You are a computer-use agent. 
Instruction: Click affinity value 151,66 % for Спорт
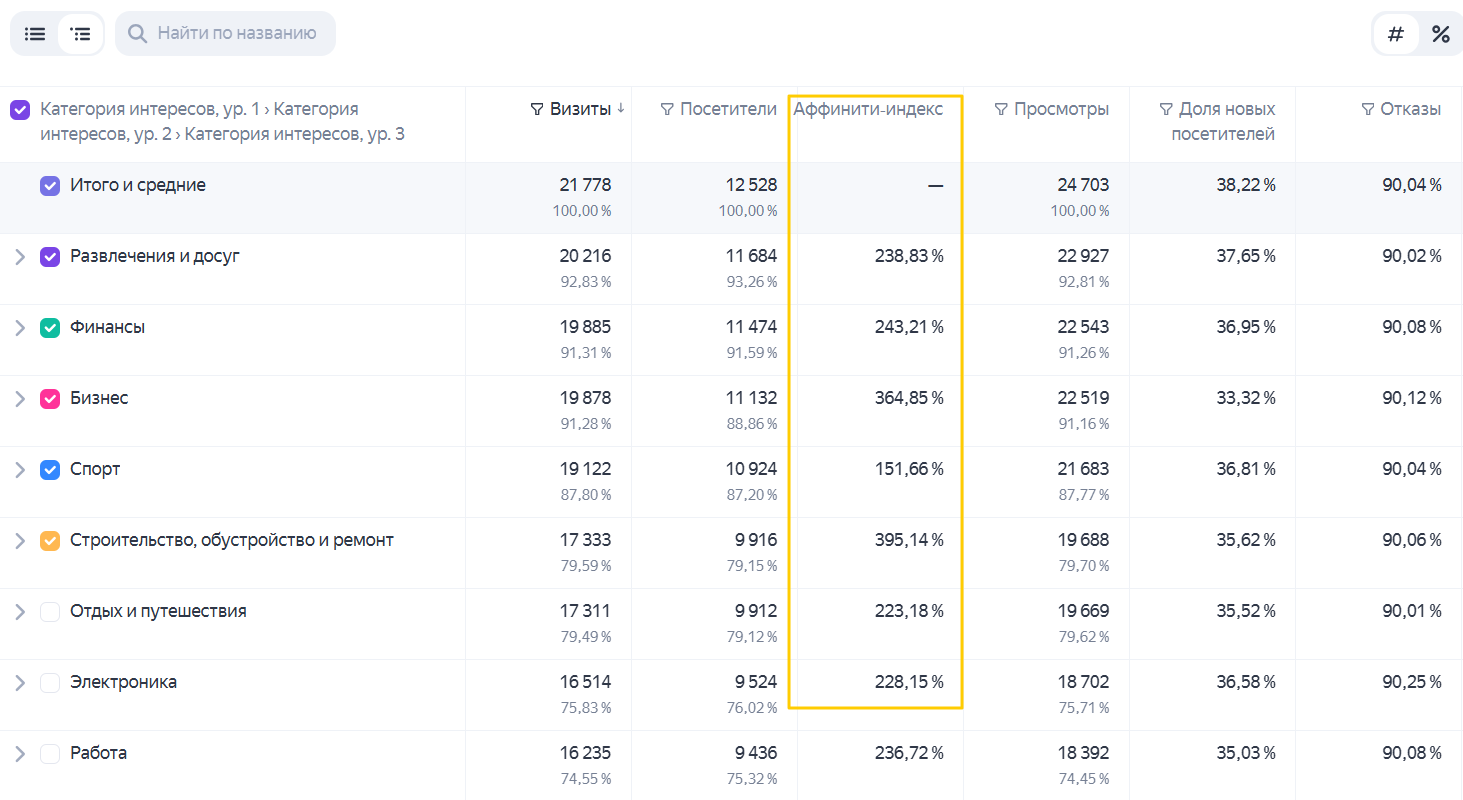[x=910, y=469]
